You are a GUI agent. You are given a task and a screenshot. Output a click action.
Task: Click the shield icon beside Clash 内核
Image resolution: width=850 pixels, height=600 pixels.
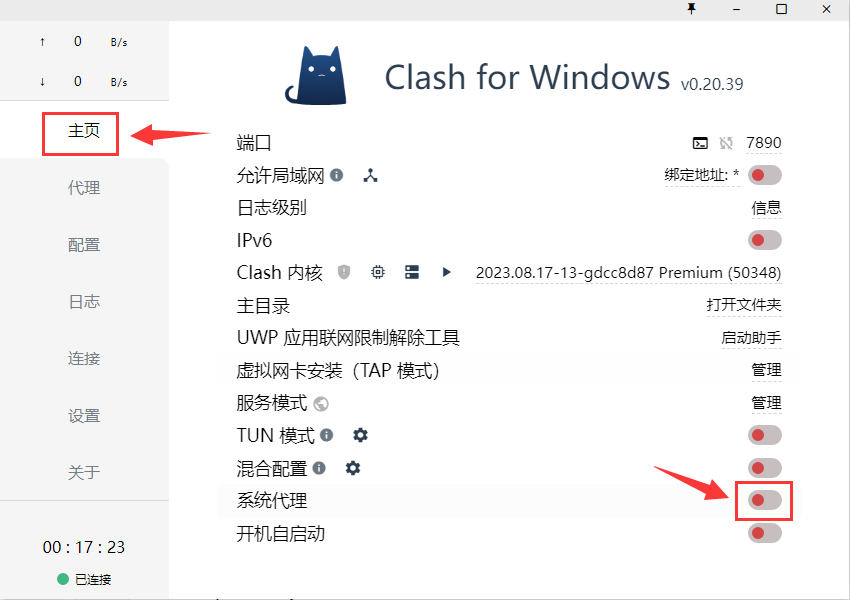[344, 272]
